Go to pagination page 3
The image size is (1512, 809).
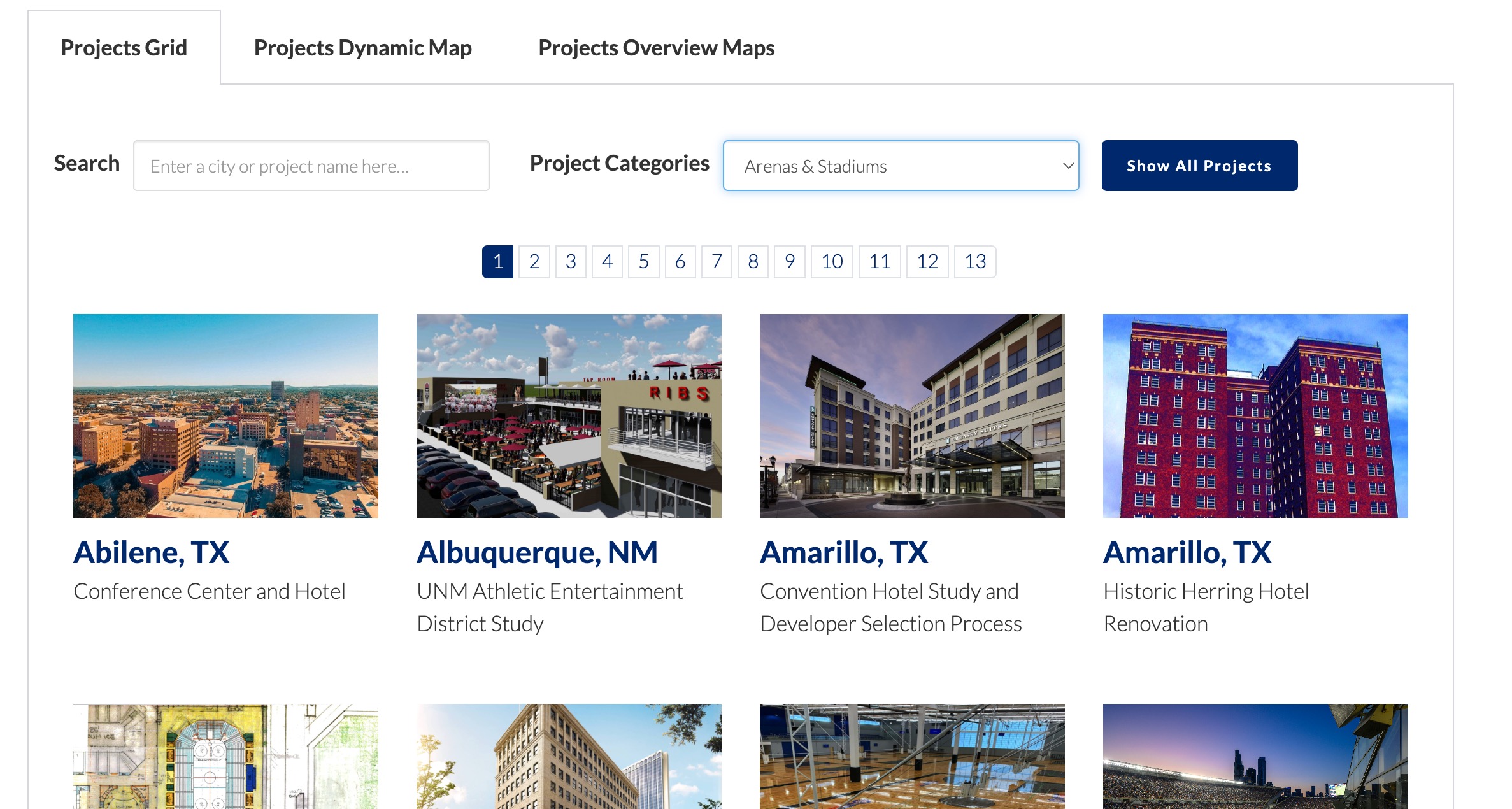[571, 262]
